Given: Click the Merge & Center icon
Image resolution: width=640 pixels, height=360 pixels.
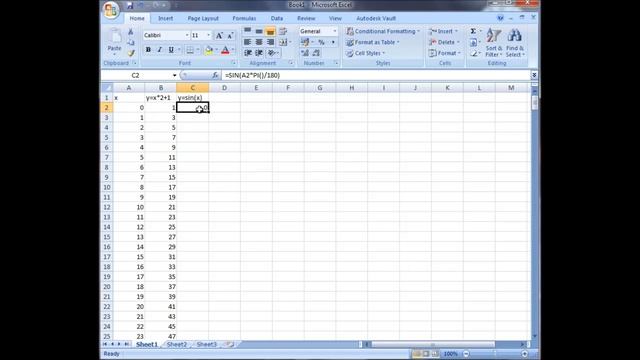Looking at the screenshot, I should (282, 42).
